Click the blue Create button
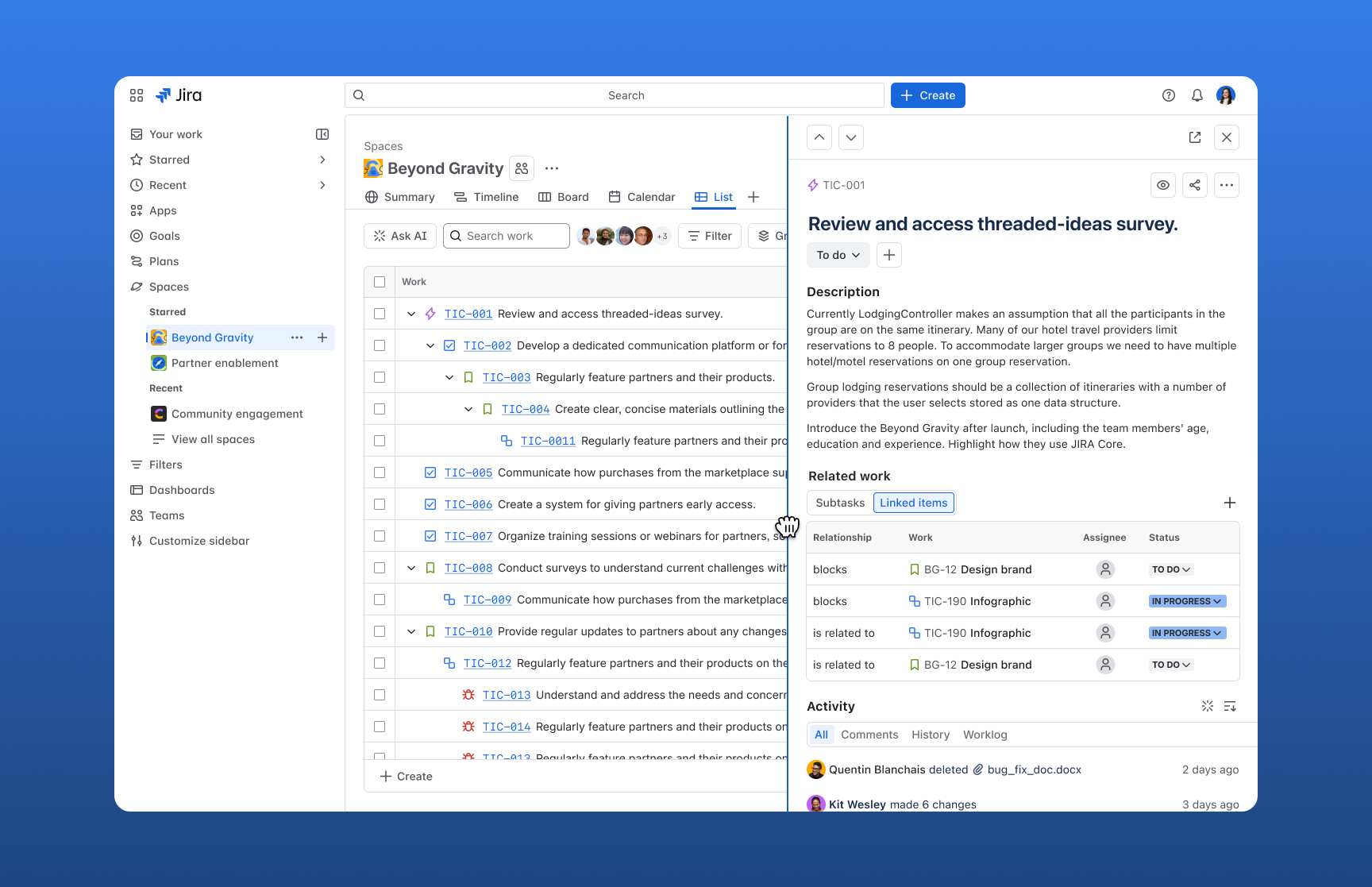 click(x=928, y=95)
